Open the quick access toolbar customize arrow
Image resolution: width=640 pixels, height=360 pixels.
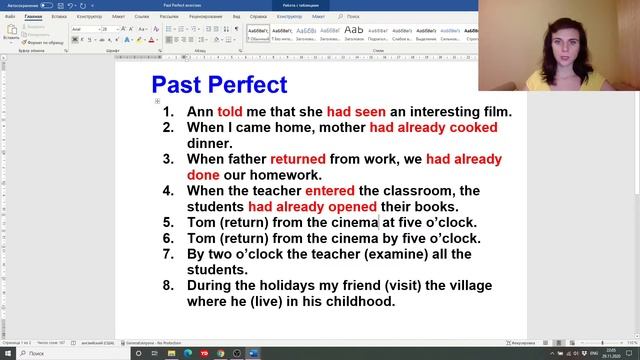pos(92,6)
